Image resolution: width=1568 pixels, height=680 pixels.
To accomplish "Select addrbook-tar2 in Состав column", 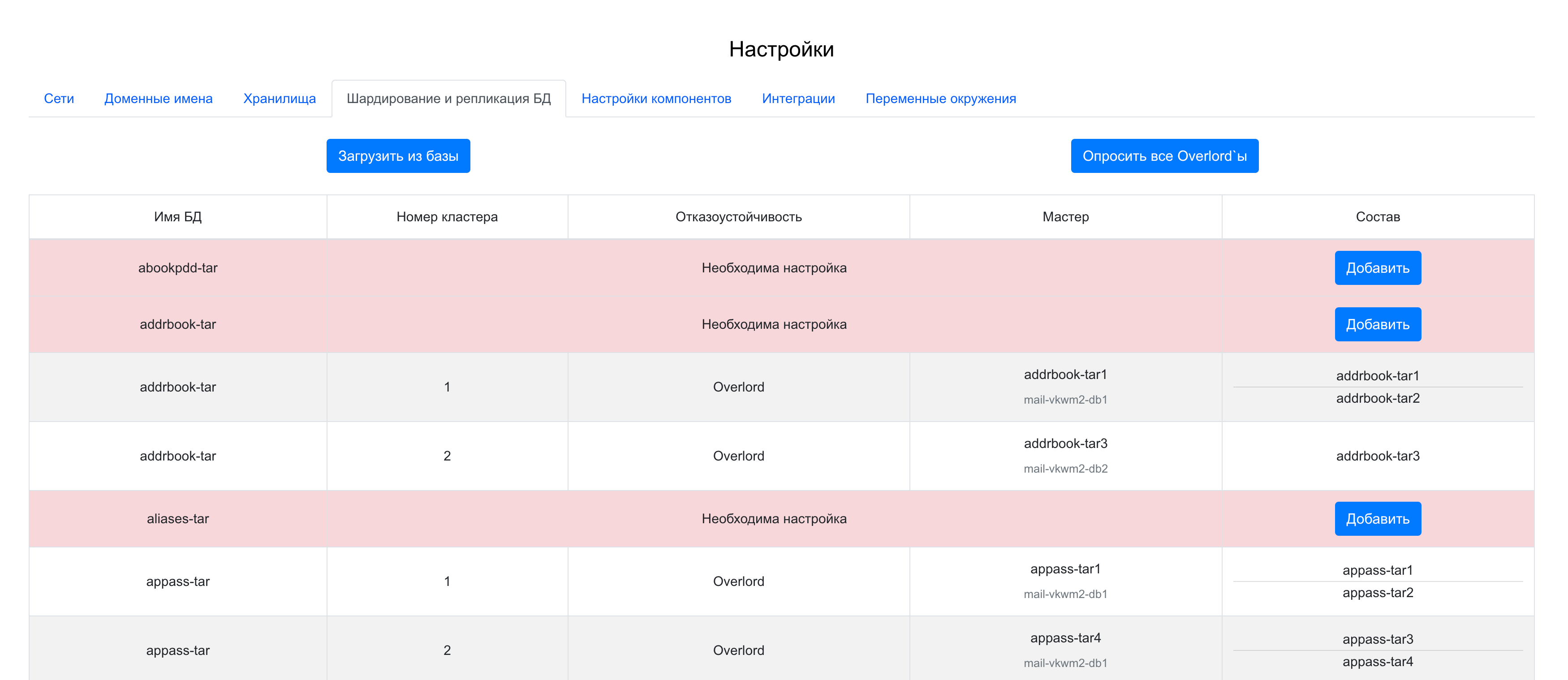I will tap(1377, 399).
